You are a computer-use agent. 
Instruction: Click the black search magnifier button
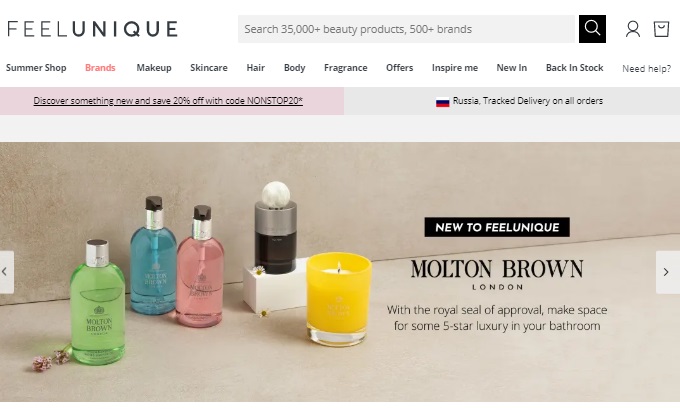[592, 29]
